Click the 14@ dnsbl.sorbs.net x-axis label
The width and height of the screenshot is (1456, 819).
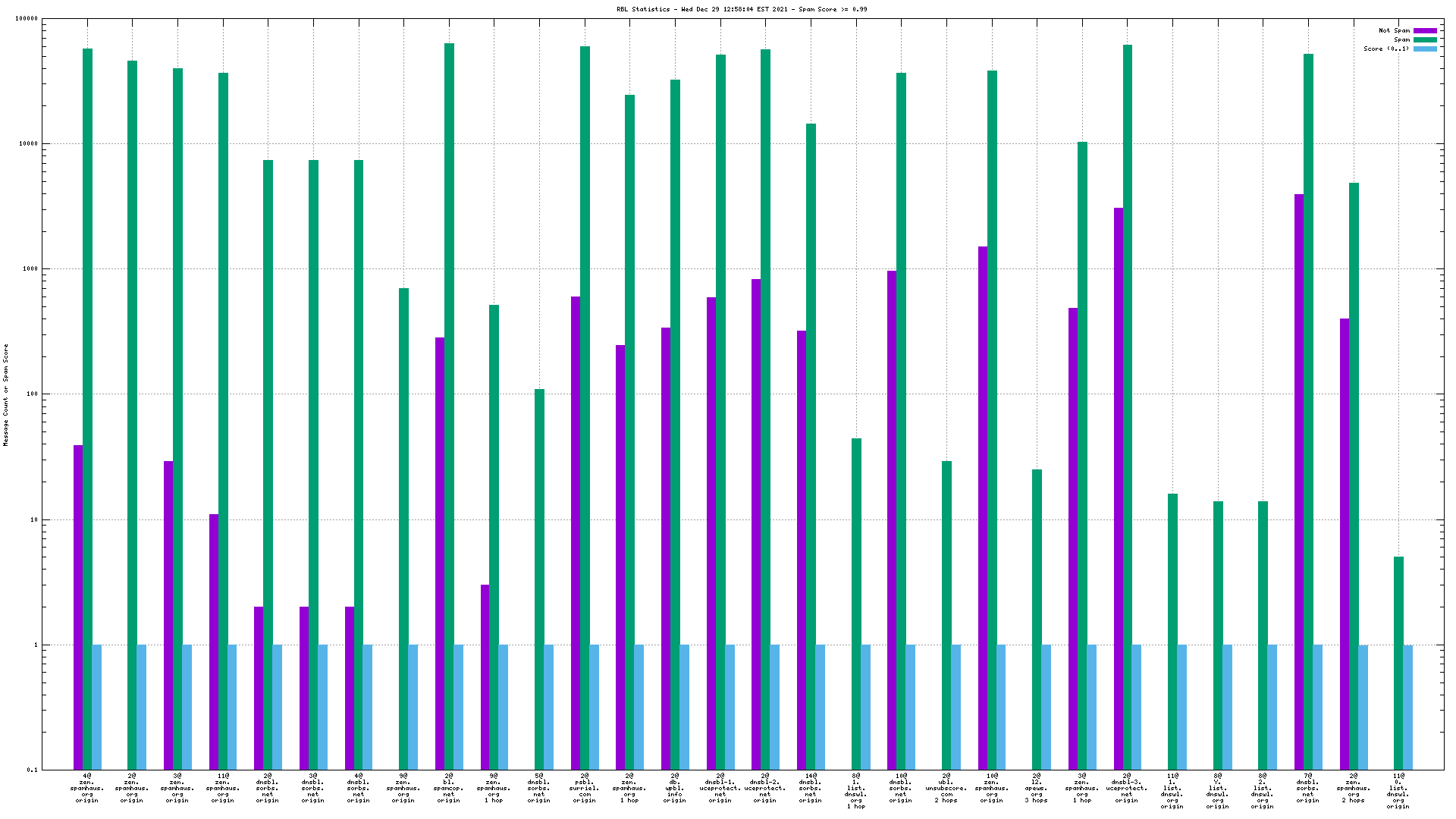(x=811, y=788)
